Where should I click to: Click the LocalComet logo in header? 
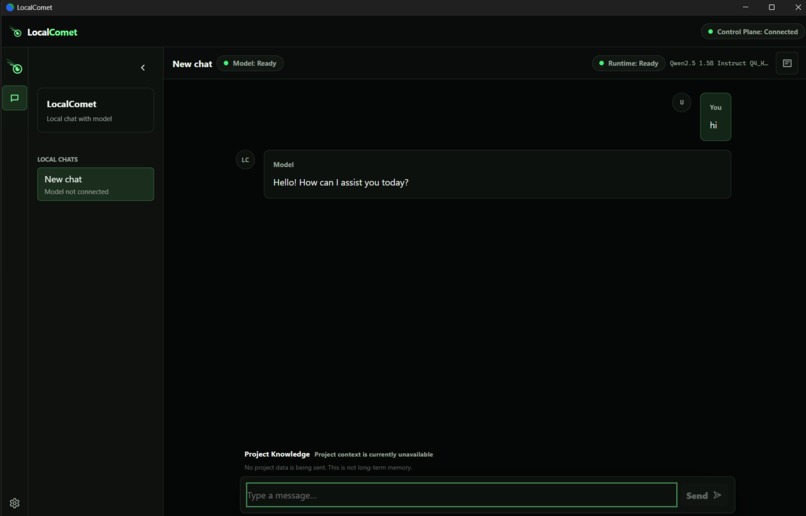pyautogui.click(x=44, y=32)
